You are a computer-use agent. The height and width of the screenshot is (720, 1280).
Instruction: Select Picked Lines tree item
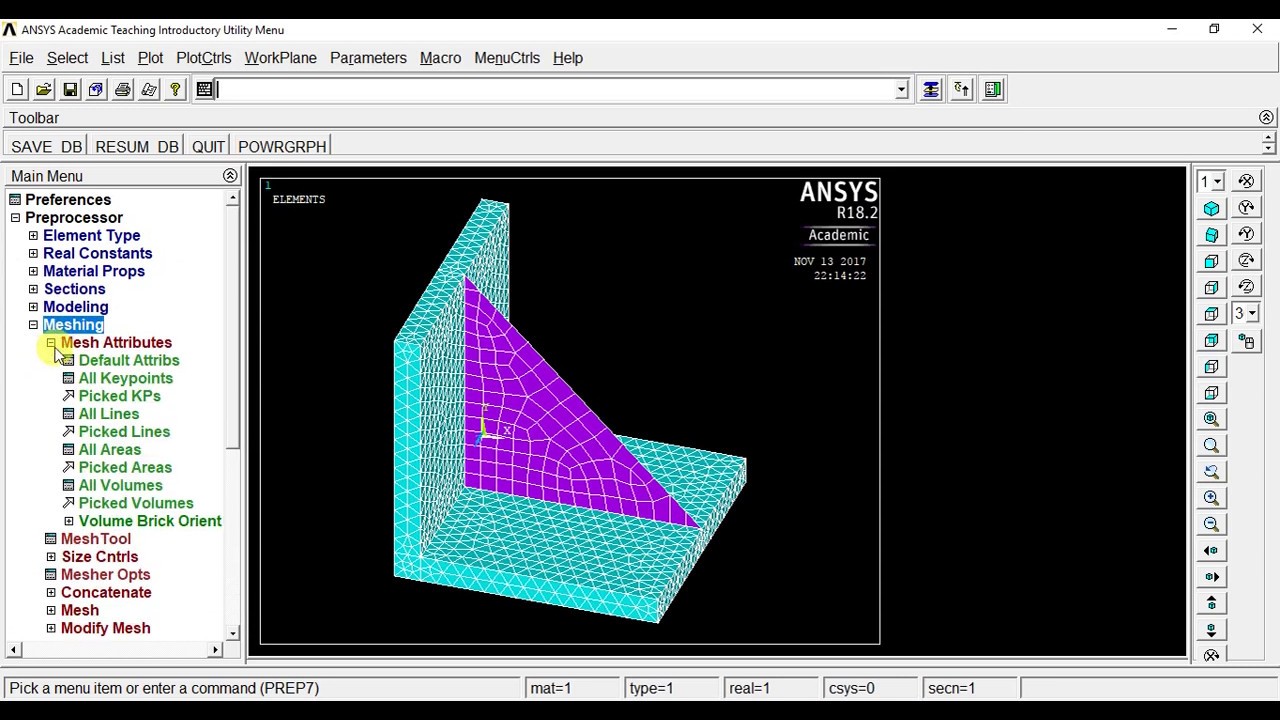[x=124, y=432]
